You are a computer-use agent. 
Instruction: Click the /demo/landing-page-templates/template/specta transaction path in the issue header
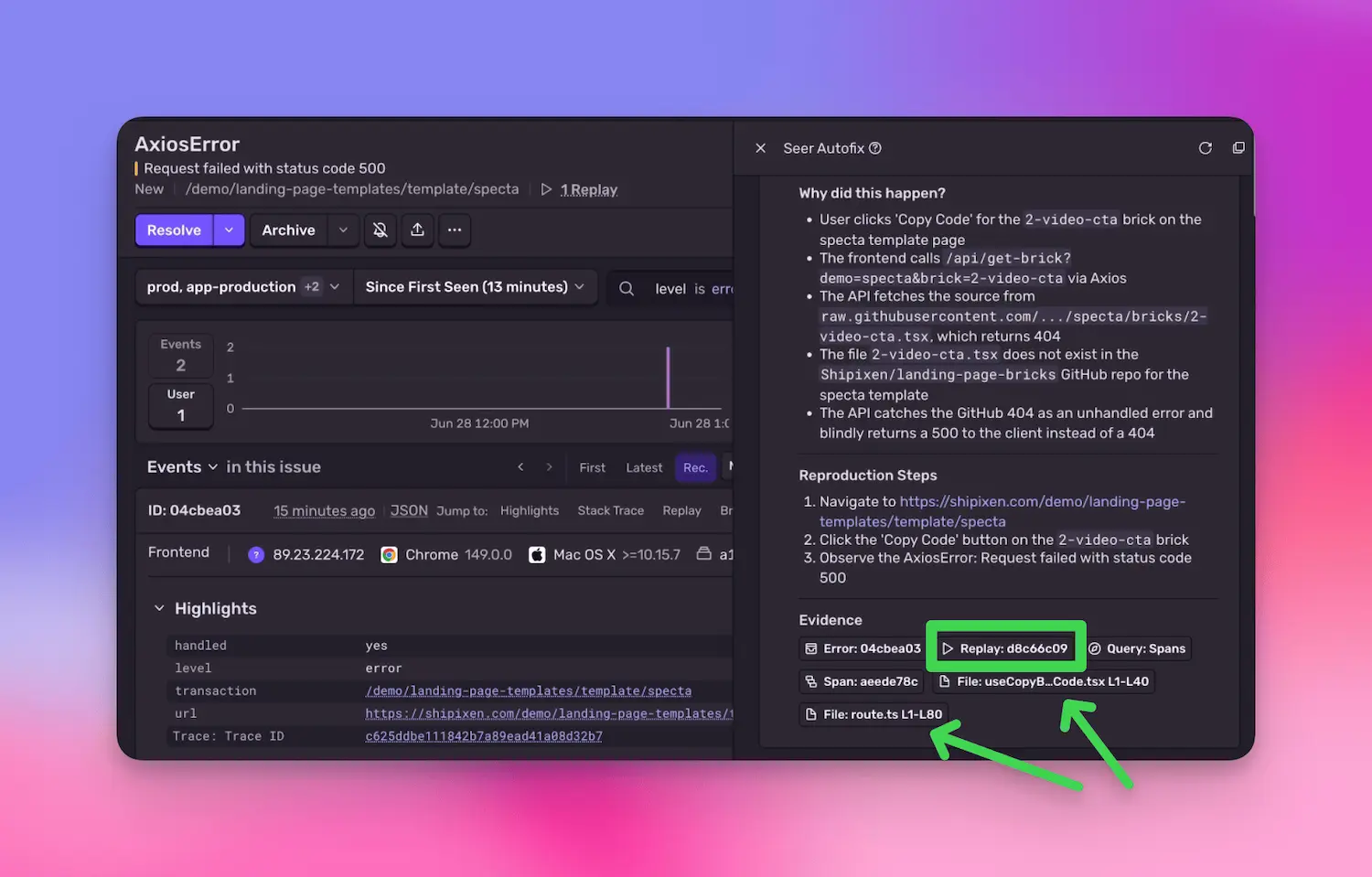352,189
